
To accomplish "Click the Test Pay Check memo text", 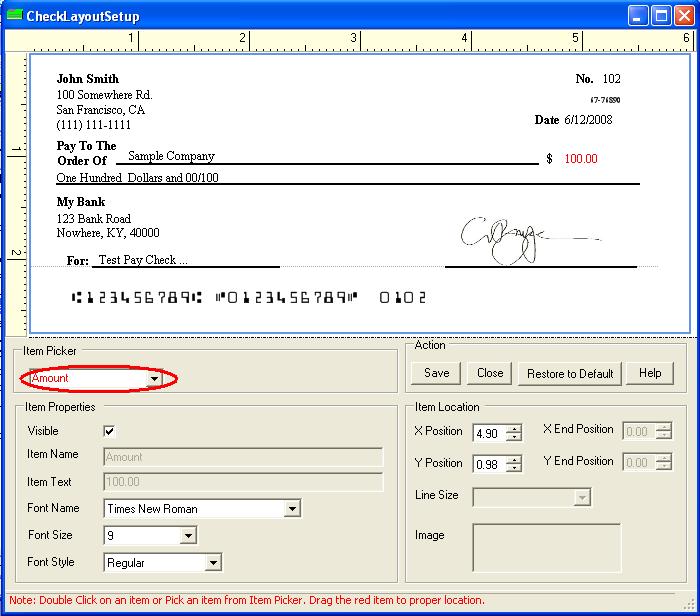I will 142,260.
